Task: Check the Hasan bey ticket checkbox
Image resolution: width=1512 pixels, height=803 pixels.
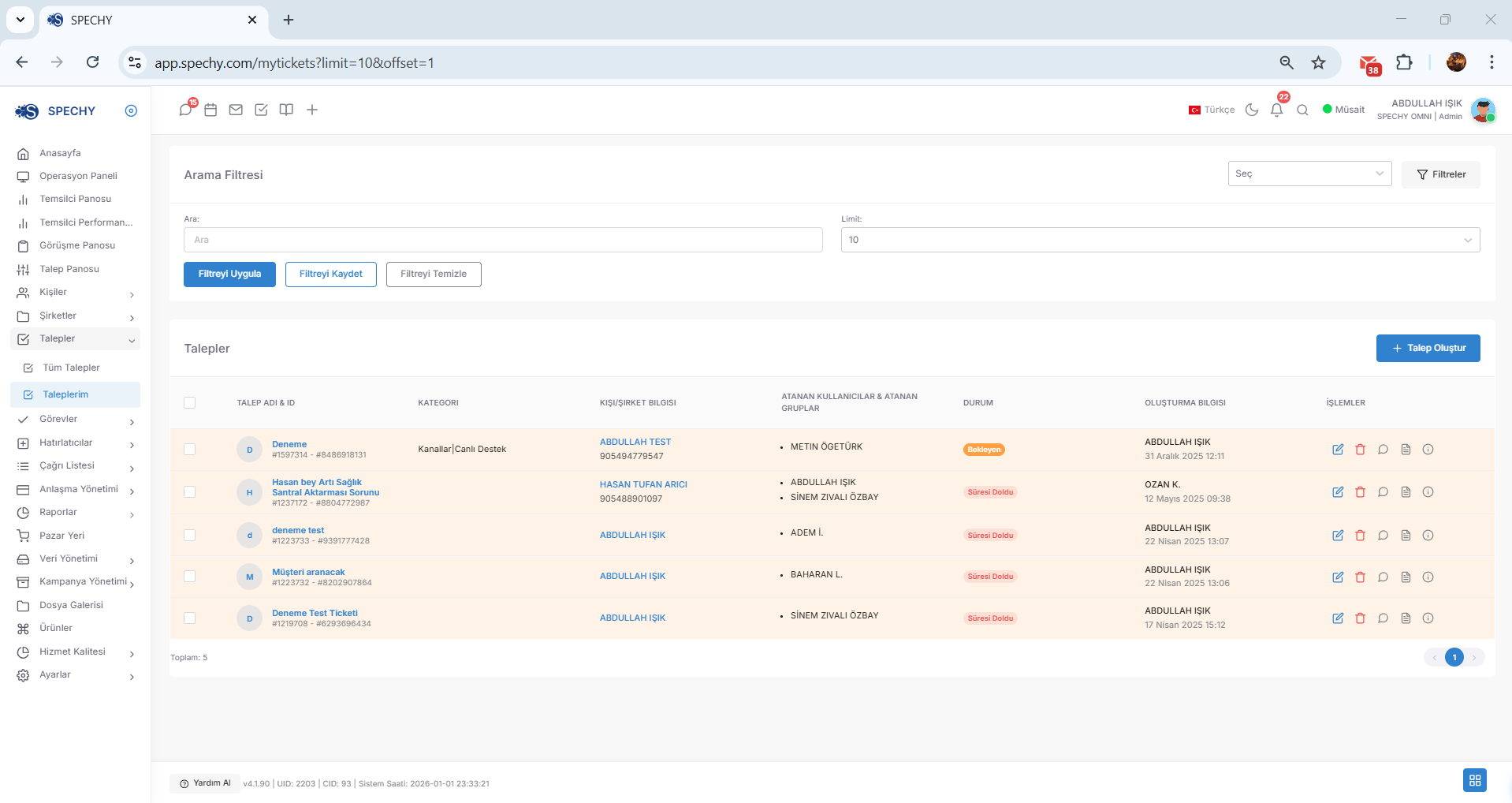Action: pos(189,492)
